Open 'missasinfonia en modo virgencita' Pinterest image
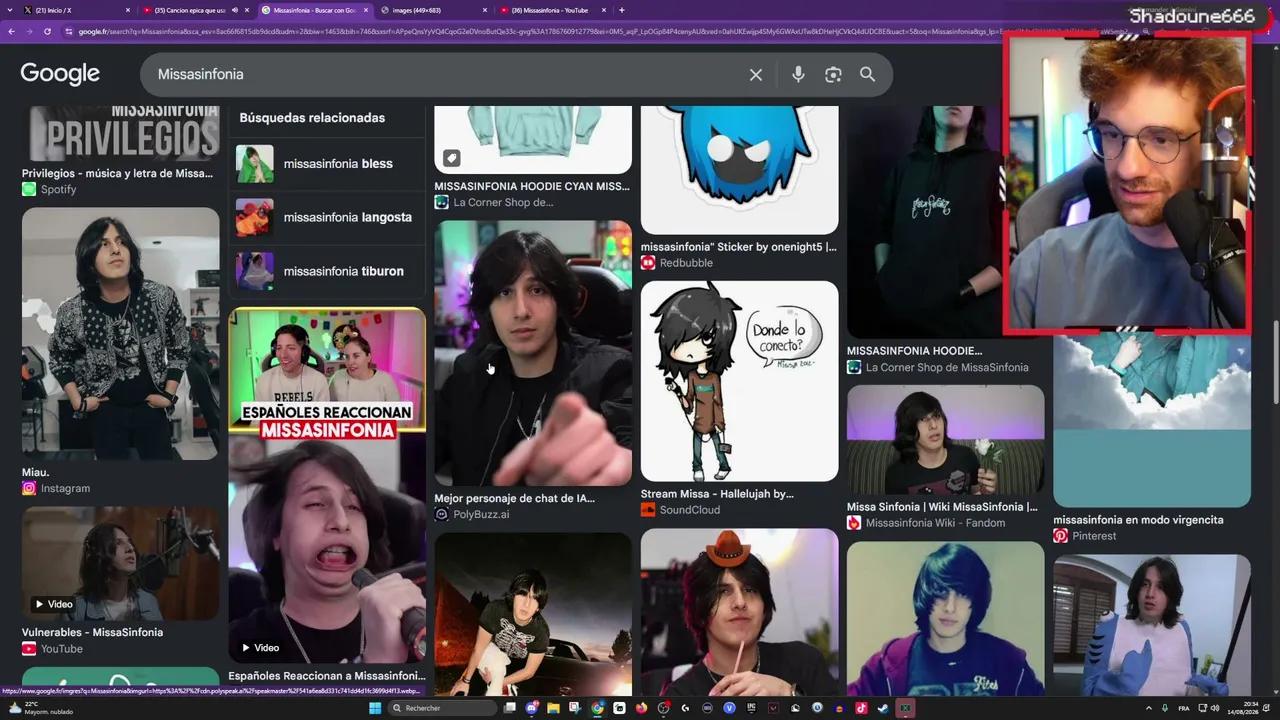Image resolution: width=1280 pixels, height=720 pixels. click(1152, 420)
